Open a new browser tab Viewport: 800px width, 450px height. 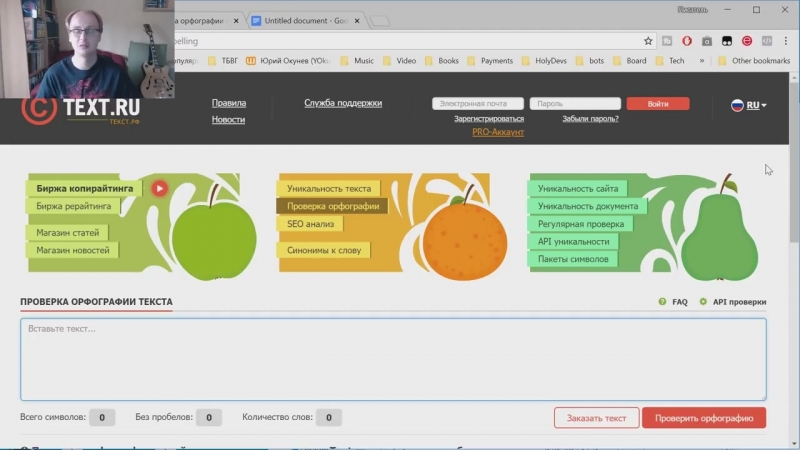380,21
